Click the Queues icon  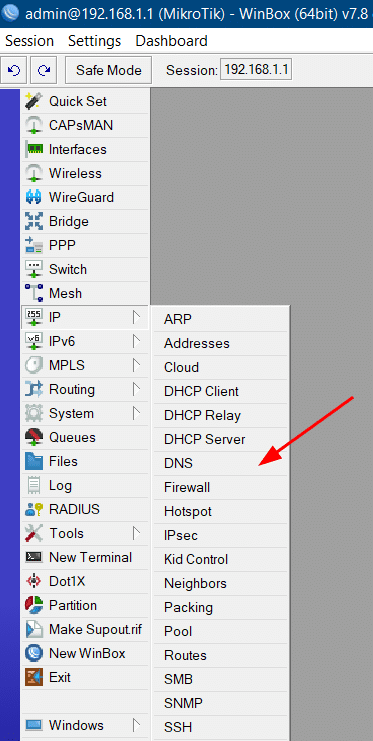point(34,438)
